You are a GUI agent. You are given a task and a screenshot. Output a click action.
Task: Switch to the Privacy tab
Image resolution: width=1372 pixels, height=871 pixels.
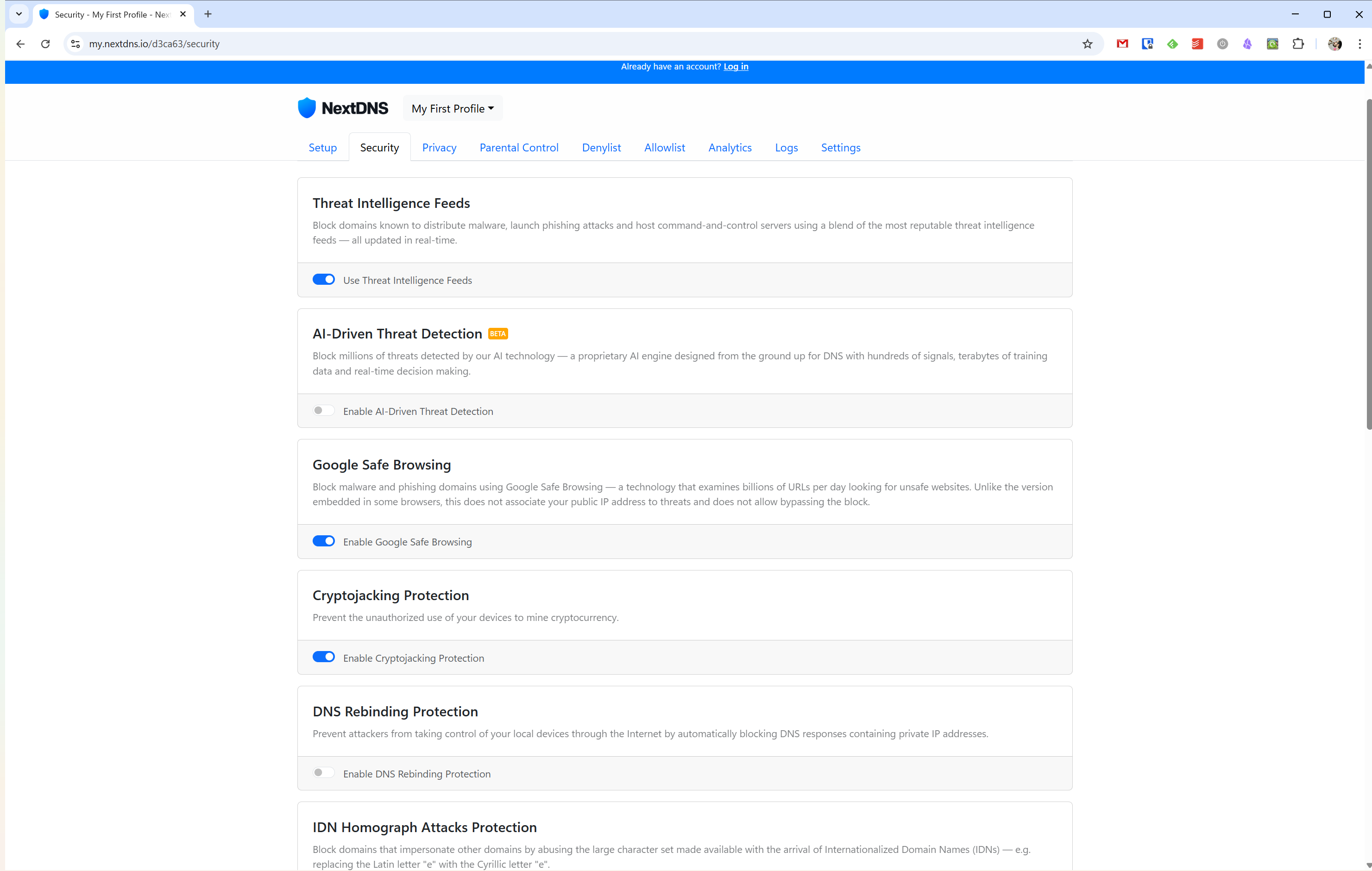(439, 148)
